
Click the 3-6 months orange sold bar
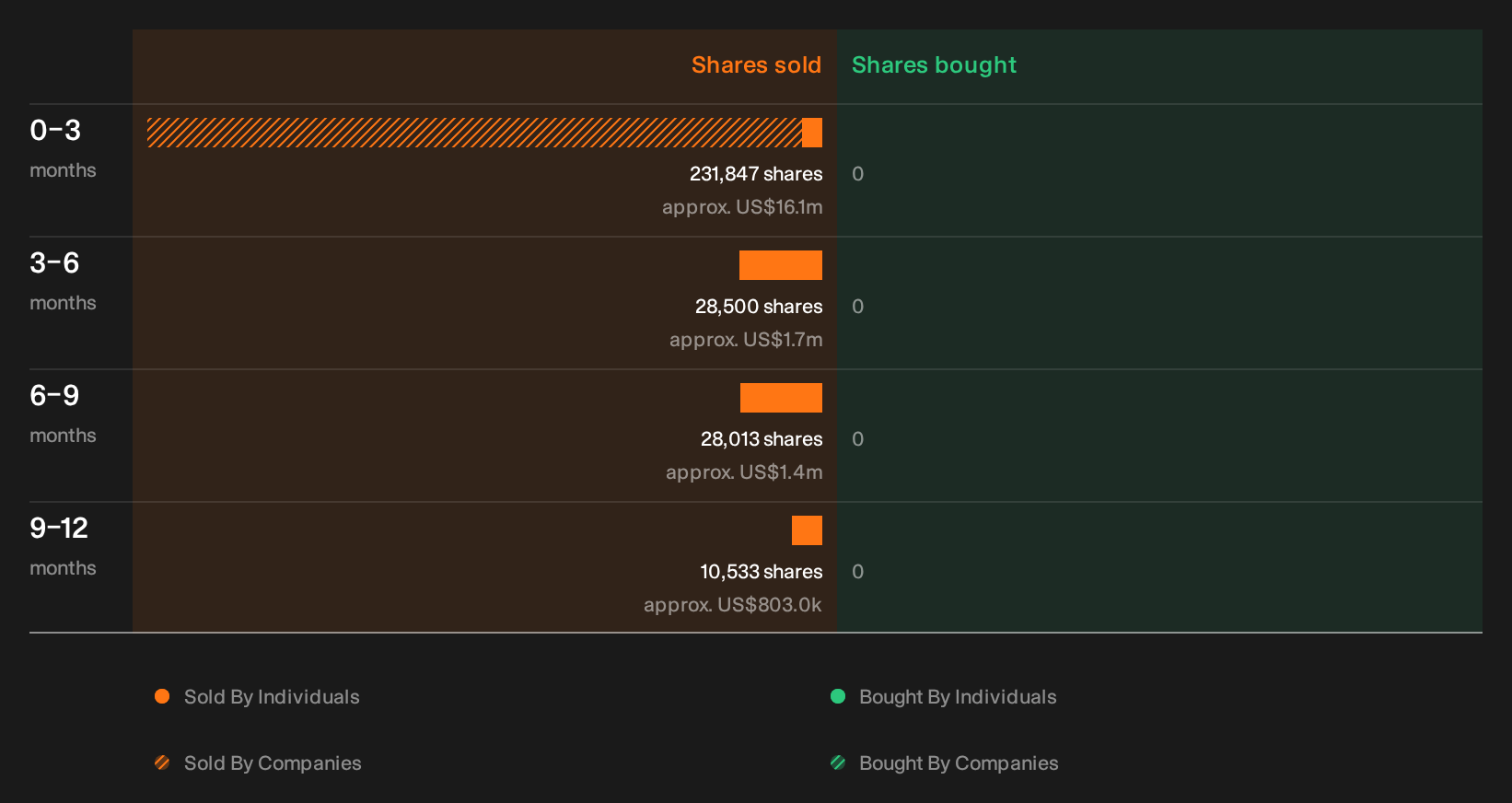click(781, 265)
